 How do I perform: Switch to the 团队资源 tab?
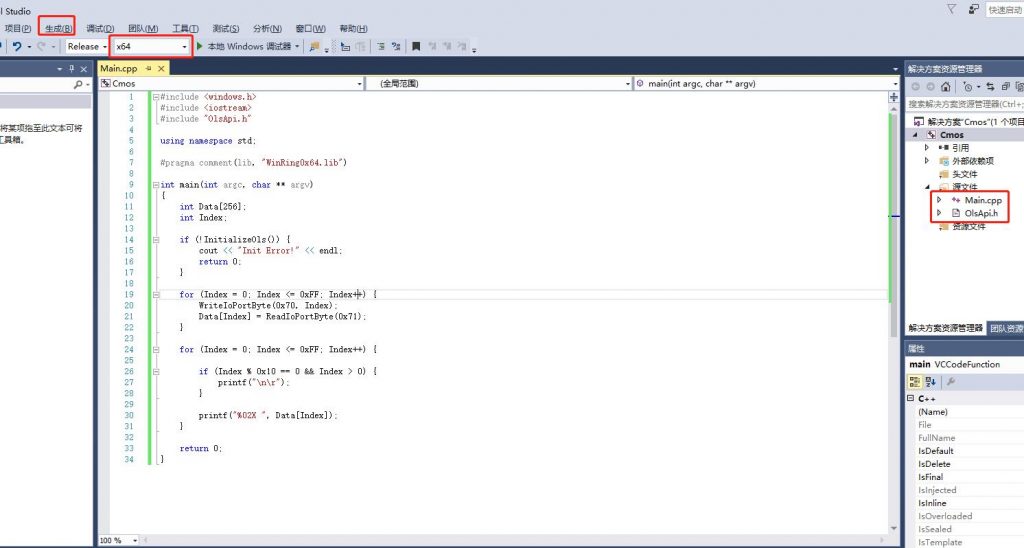coord(1005,328)
